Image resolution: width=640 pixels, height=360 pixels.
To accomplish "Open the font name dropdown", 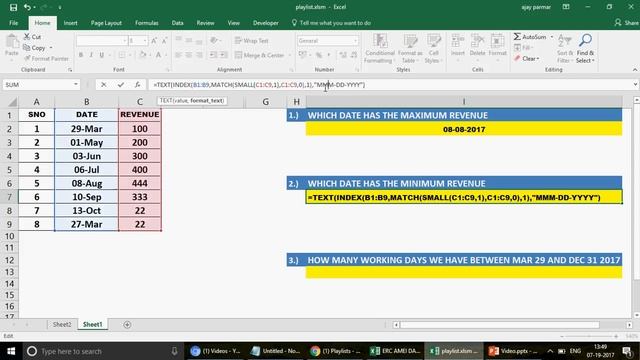I will click(x=124, y=40).
